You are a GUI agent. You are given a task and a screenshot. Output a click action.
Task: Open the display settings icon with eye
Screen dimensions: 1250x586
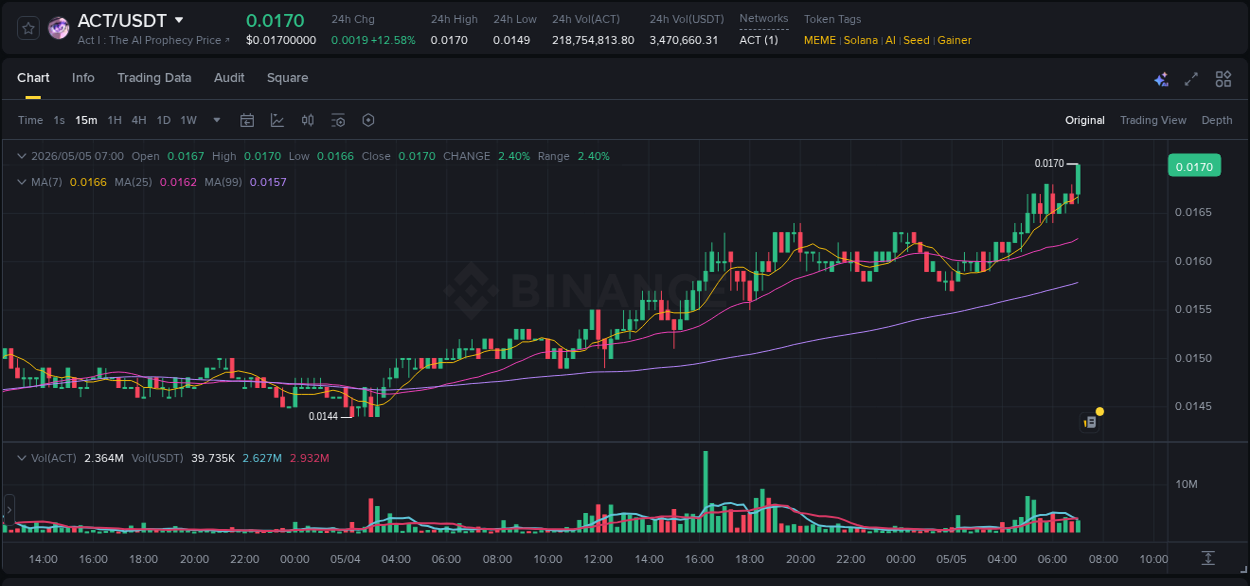tap(338, 120)
